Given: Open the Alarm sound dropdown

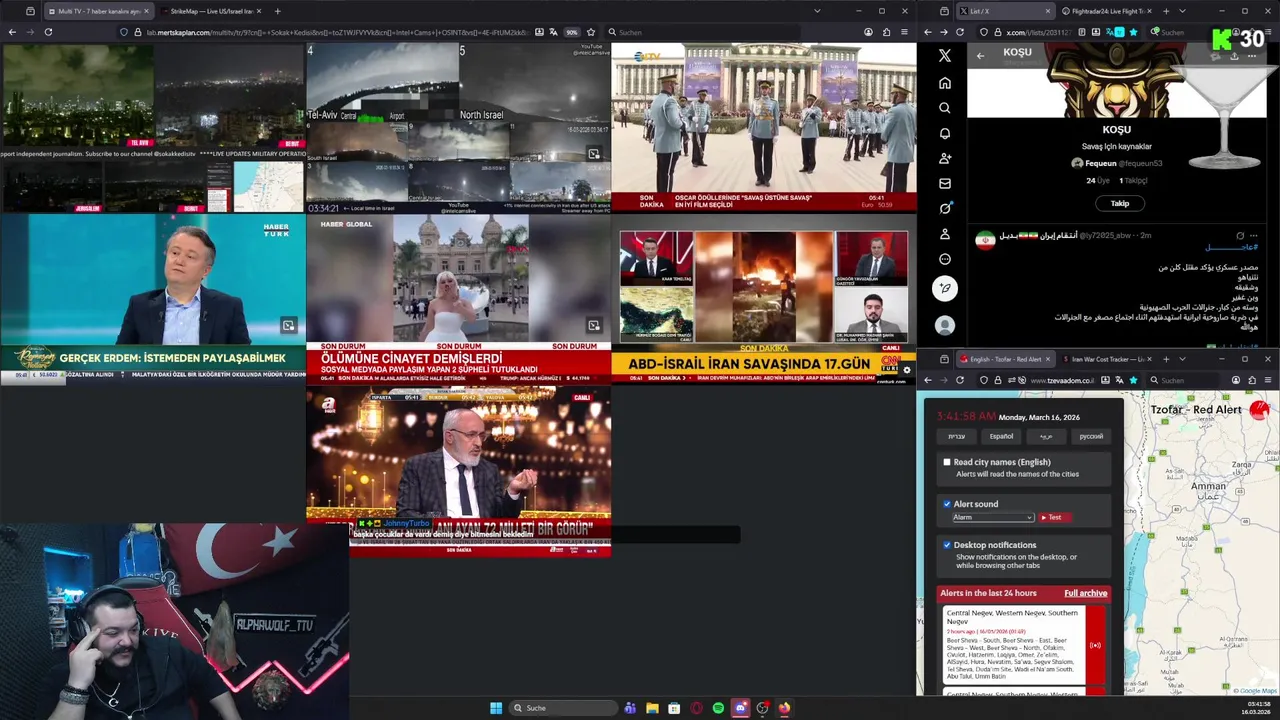Looking at the screenshot, I should click(x=992, y=517).
